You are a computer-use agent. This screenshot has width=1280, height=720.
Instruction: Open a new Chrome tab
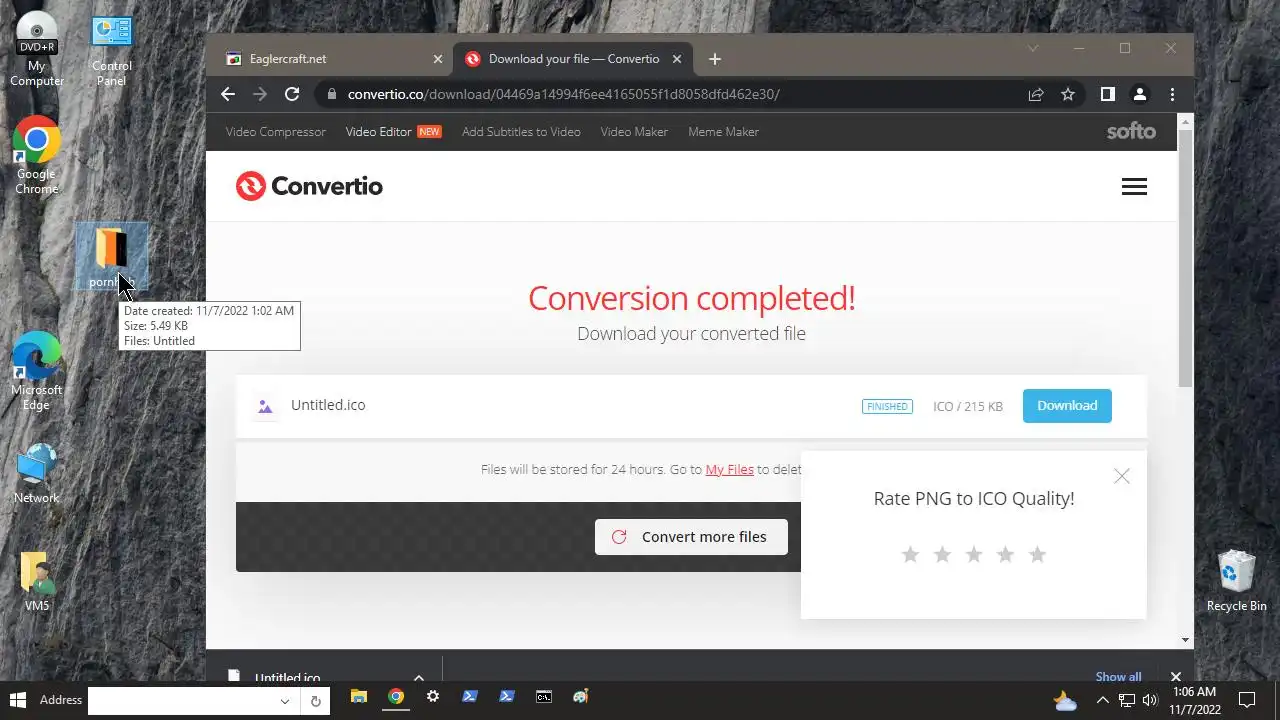pos(714,59)
